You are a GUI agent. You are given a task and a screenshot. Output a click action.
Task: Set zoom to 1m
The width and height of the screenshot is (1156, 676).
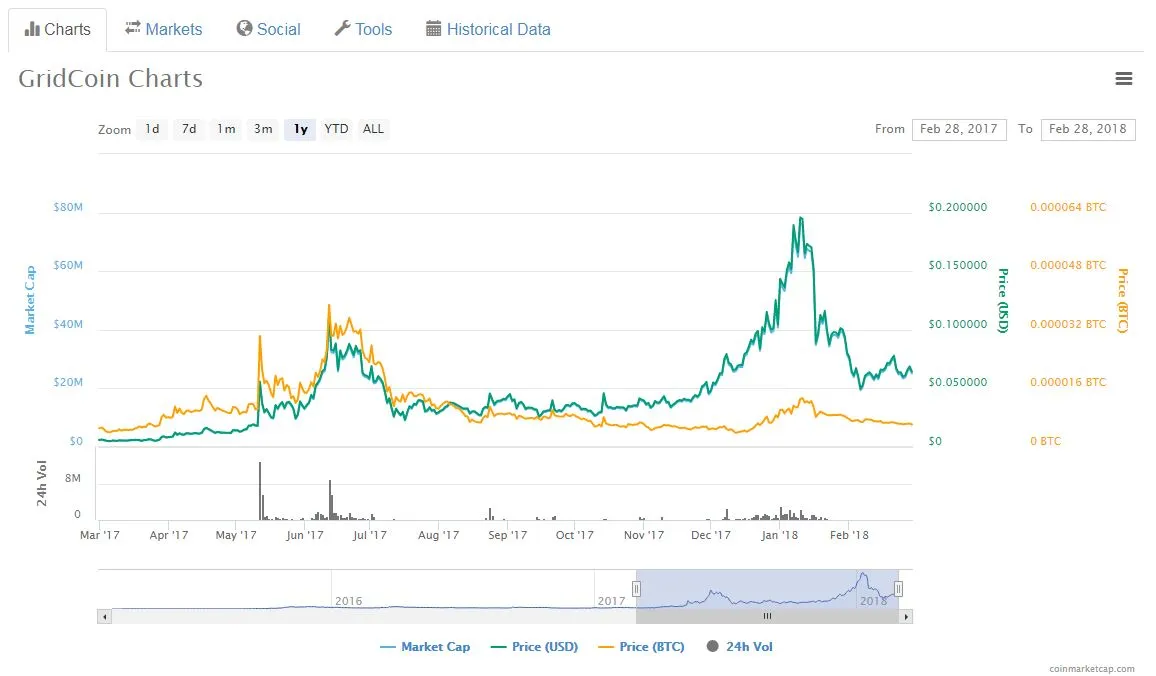[226, 129]
